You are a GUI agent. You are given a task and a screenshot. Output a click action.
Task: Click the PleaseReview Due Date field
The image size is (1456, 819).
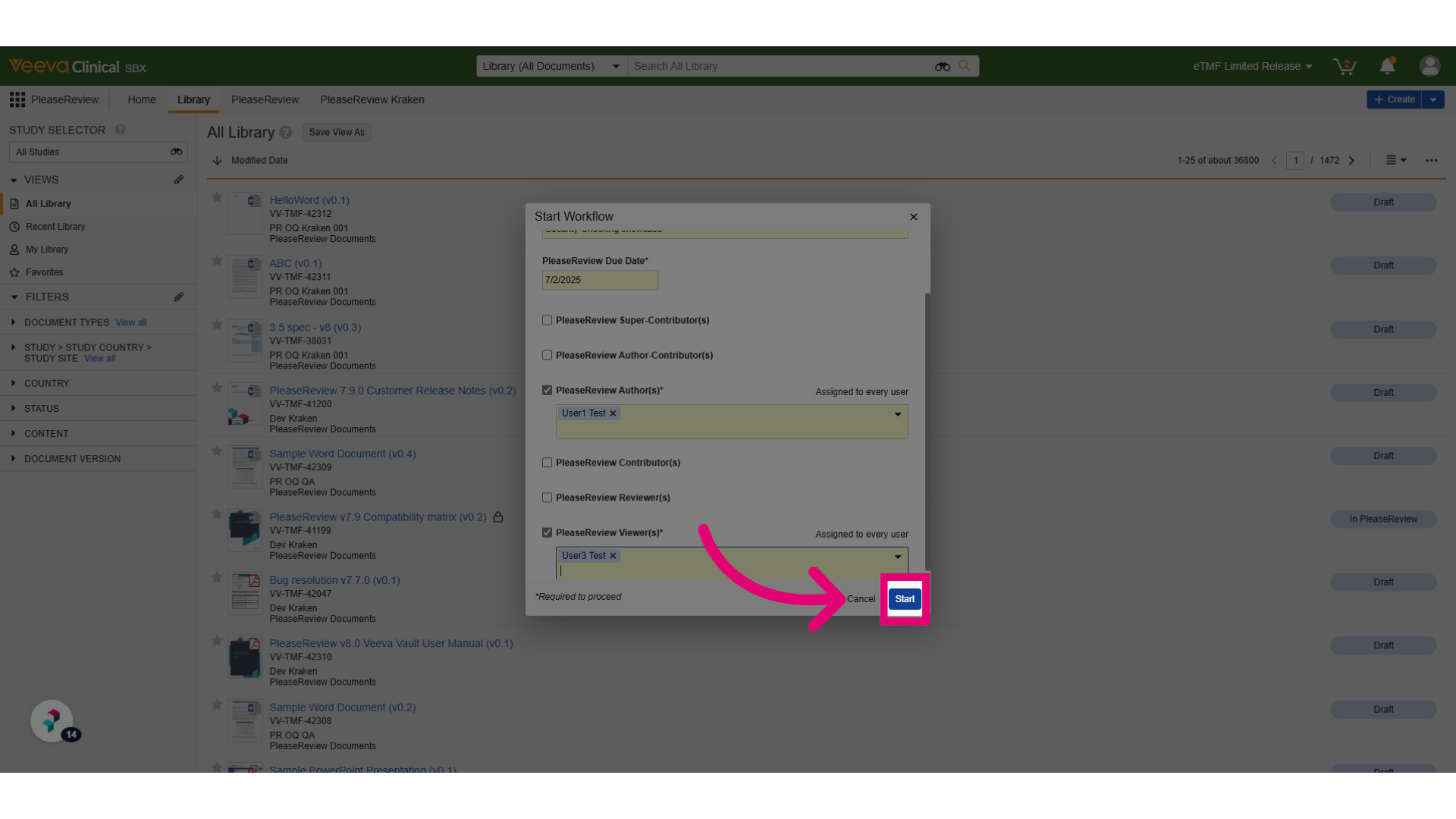600,280
